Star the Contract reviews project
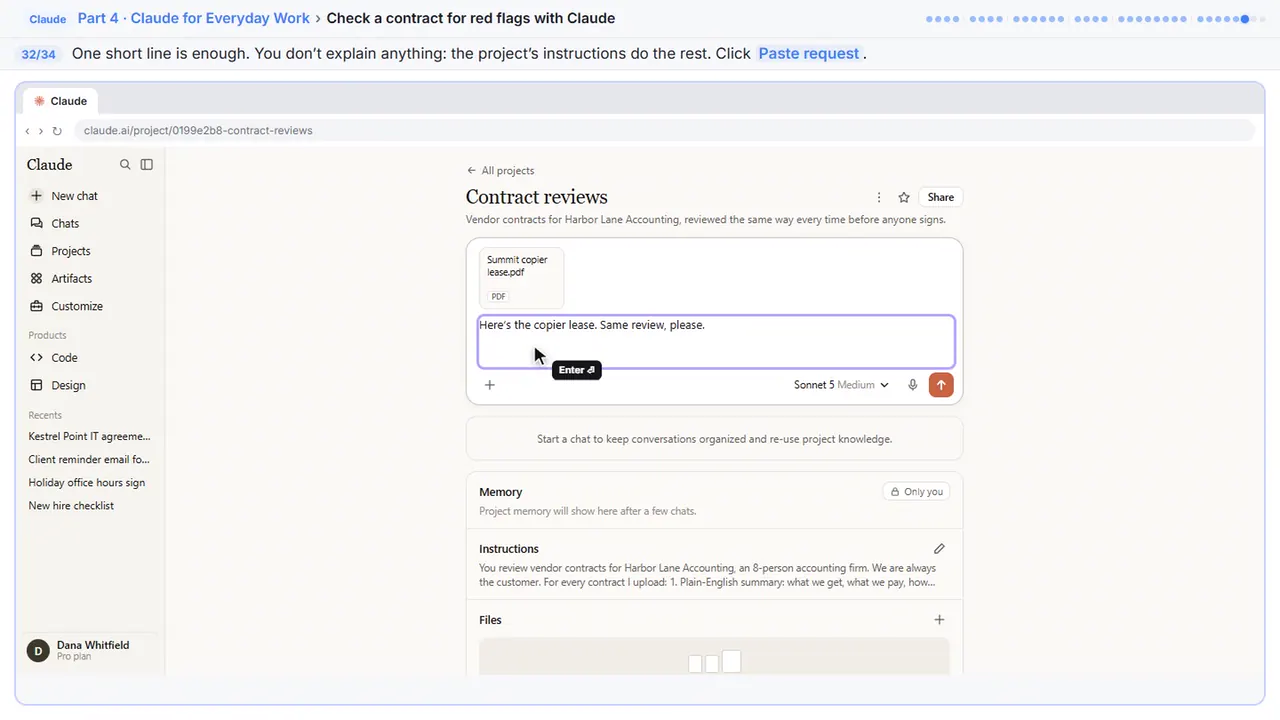The height and width of the screenshot is (720, 1280). point(904,198)
